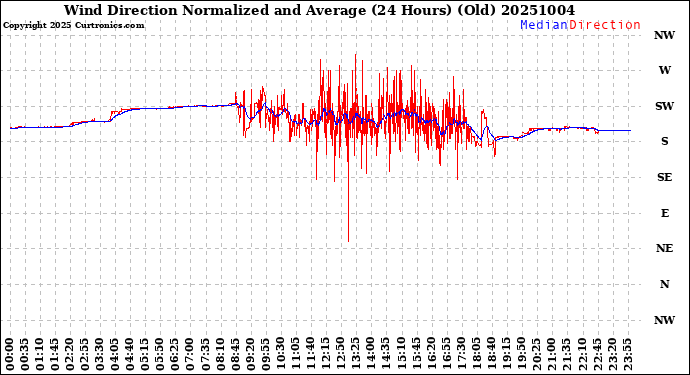
Task: Click the '01:10' time axis label
Action: [40, 355]
